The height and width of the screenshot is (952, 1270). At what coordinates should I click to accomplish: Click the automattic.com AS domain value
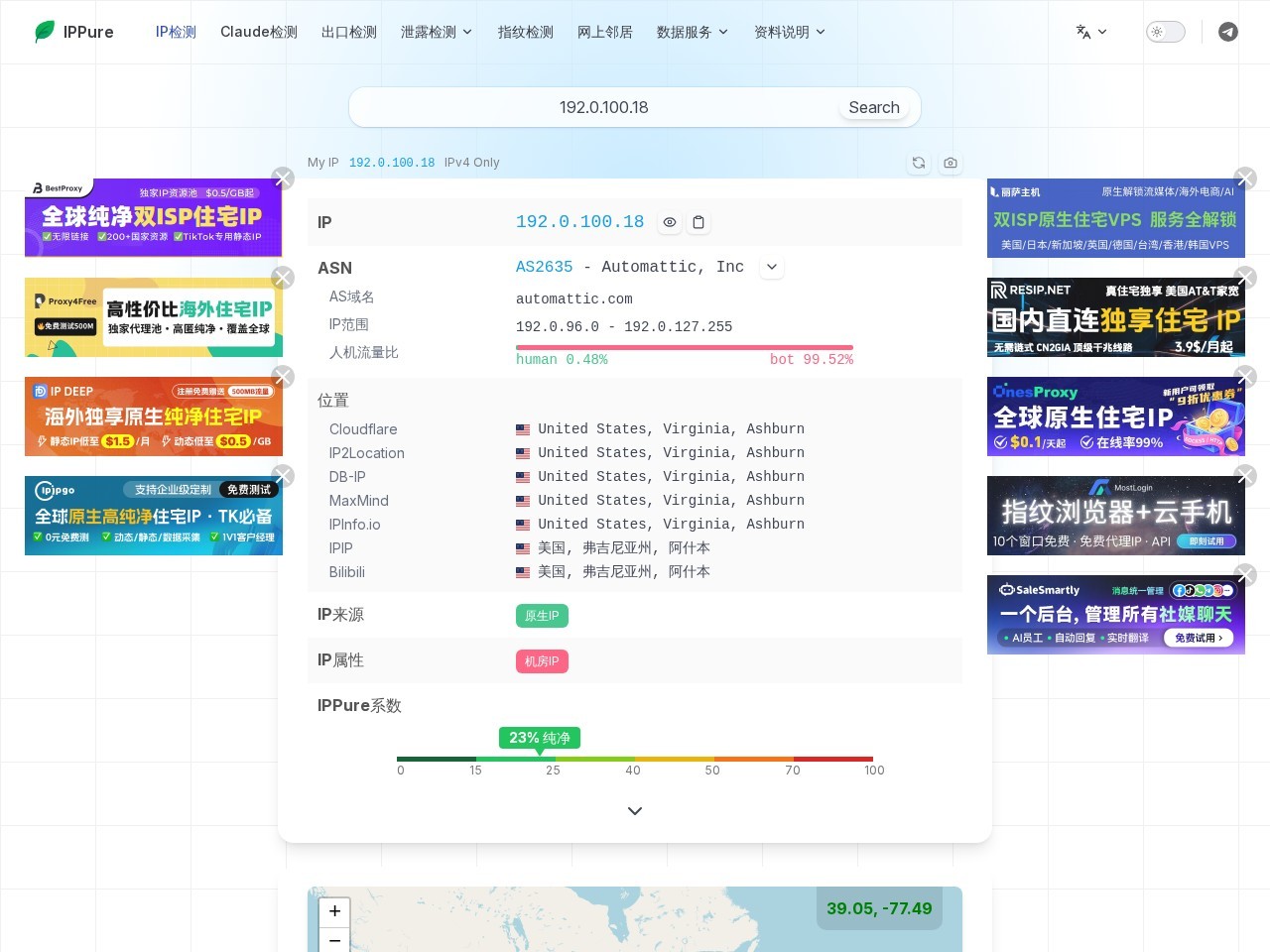click(573, 298)
